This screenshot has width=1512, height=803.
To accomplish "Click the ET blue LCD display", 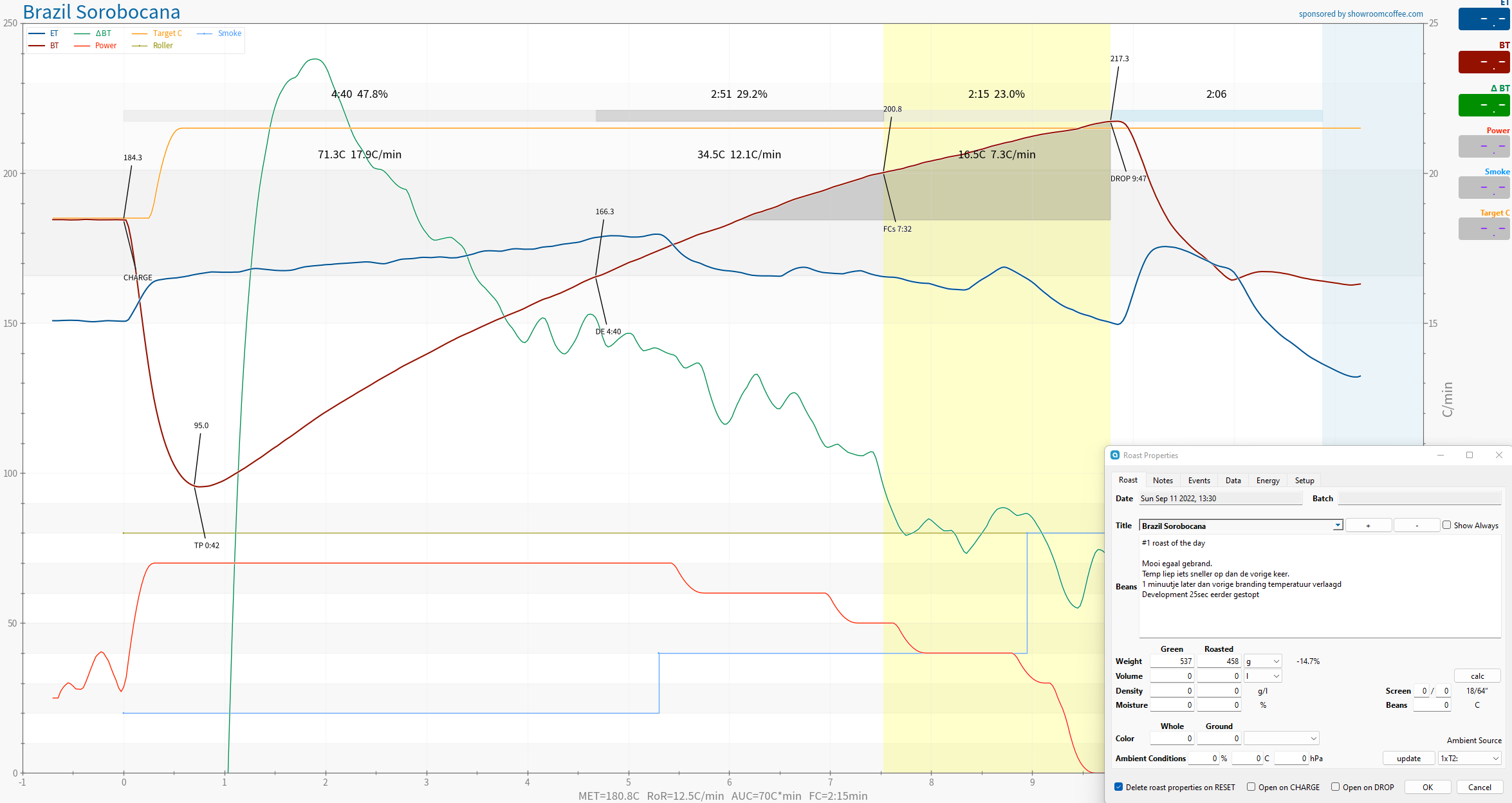I will (x=1484, y=19).
